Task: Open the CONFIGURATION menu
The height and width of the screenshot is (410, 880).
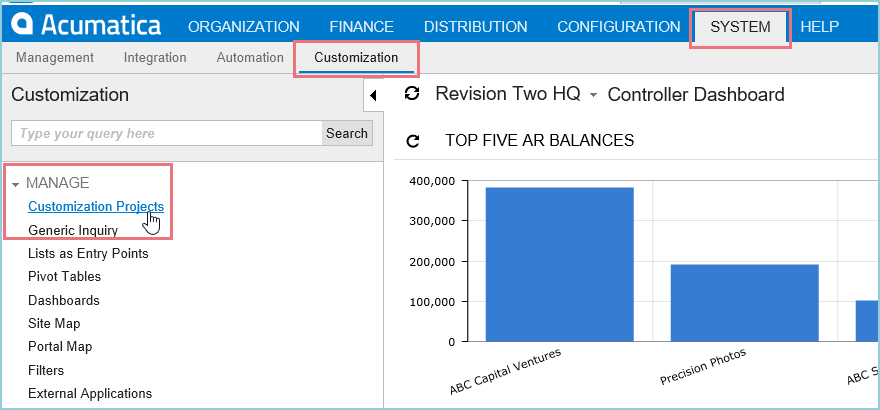Action: pos(618,26)
